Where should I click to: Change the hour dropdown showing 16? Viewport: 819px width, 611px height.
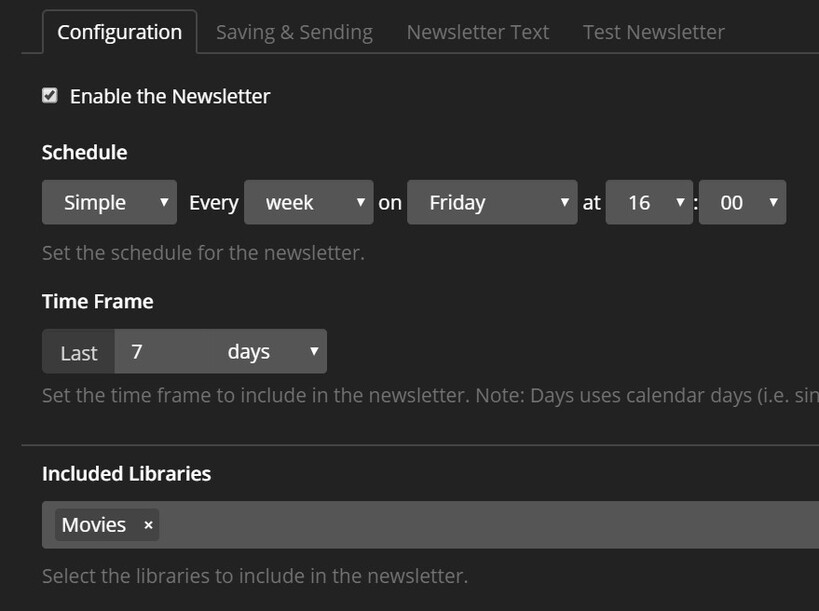pyautogui.click(x=649, y=203)
